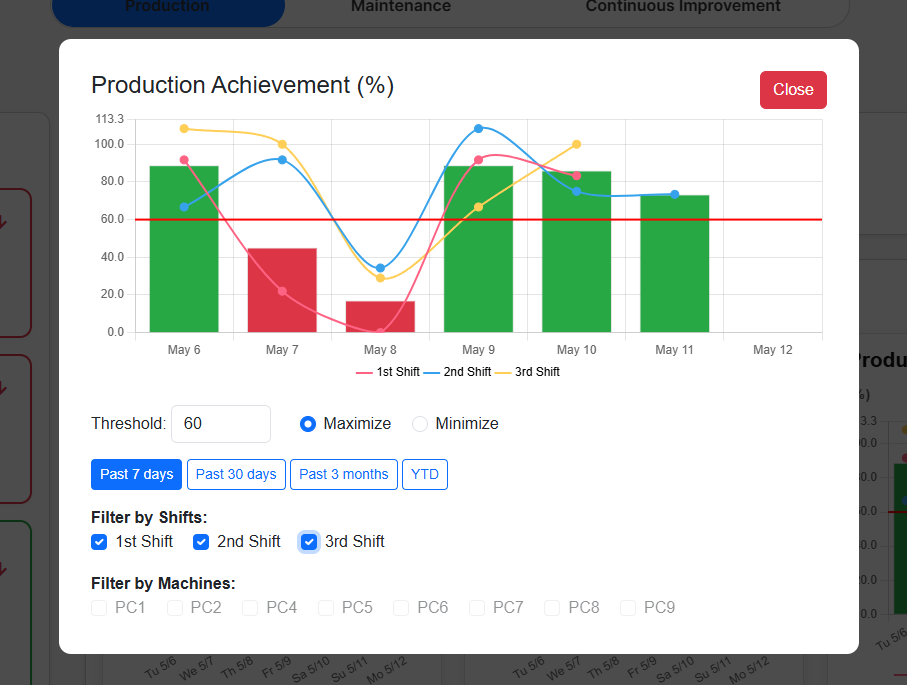Uncheck the 3rd Shift filter checkbox
Image resolution: width=907 pixels, height=685 pixels.
[309, 542]
